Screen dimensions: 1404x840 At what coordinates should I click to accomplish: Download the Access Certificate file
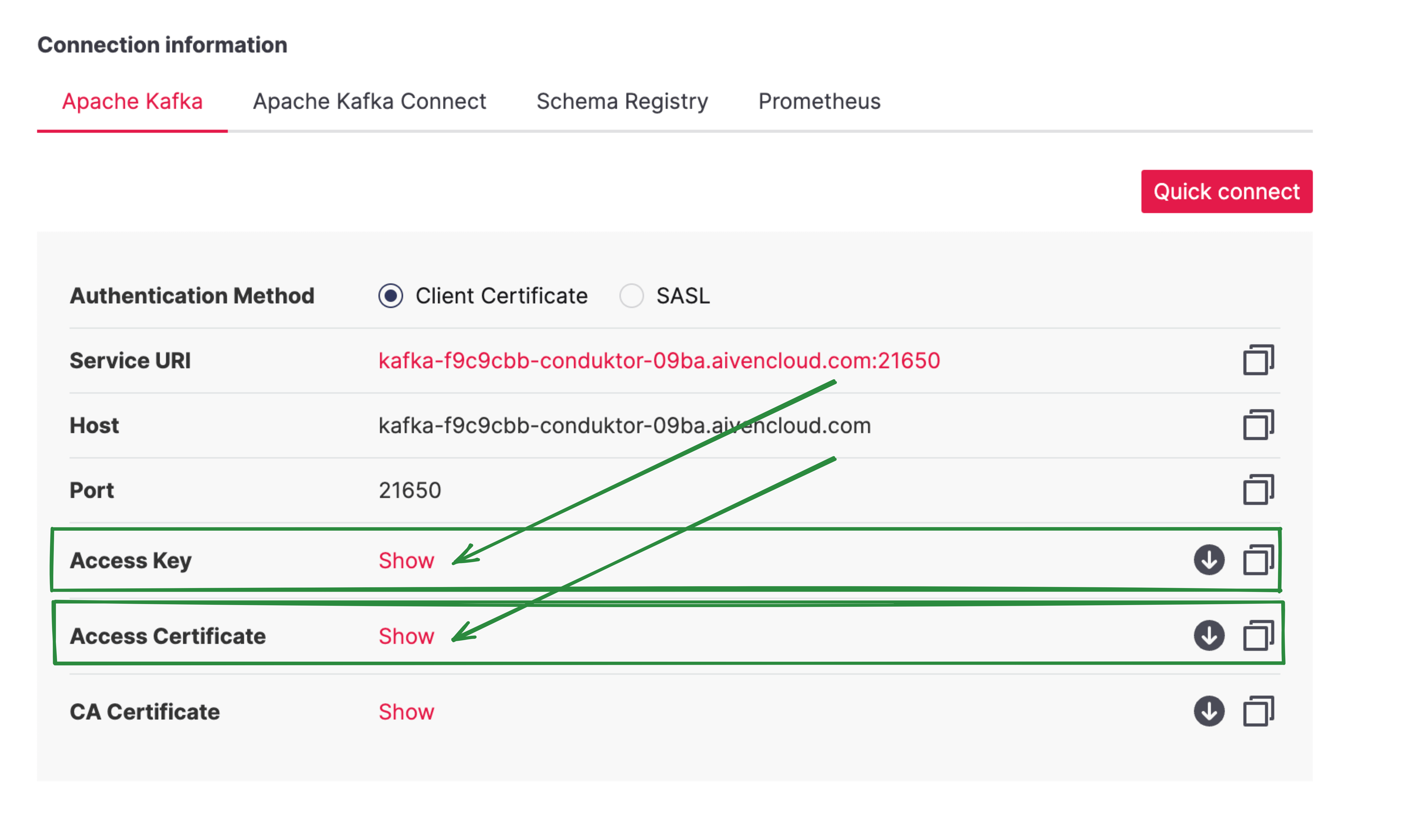pyautogui.click(x=1209, y=635)
